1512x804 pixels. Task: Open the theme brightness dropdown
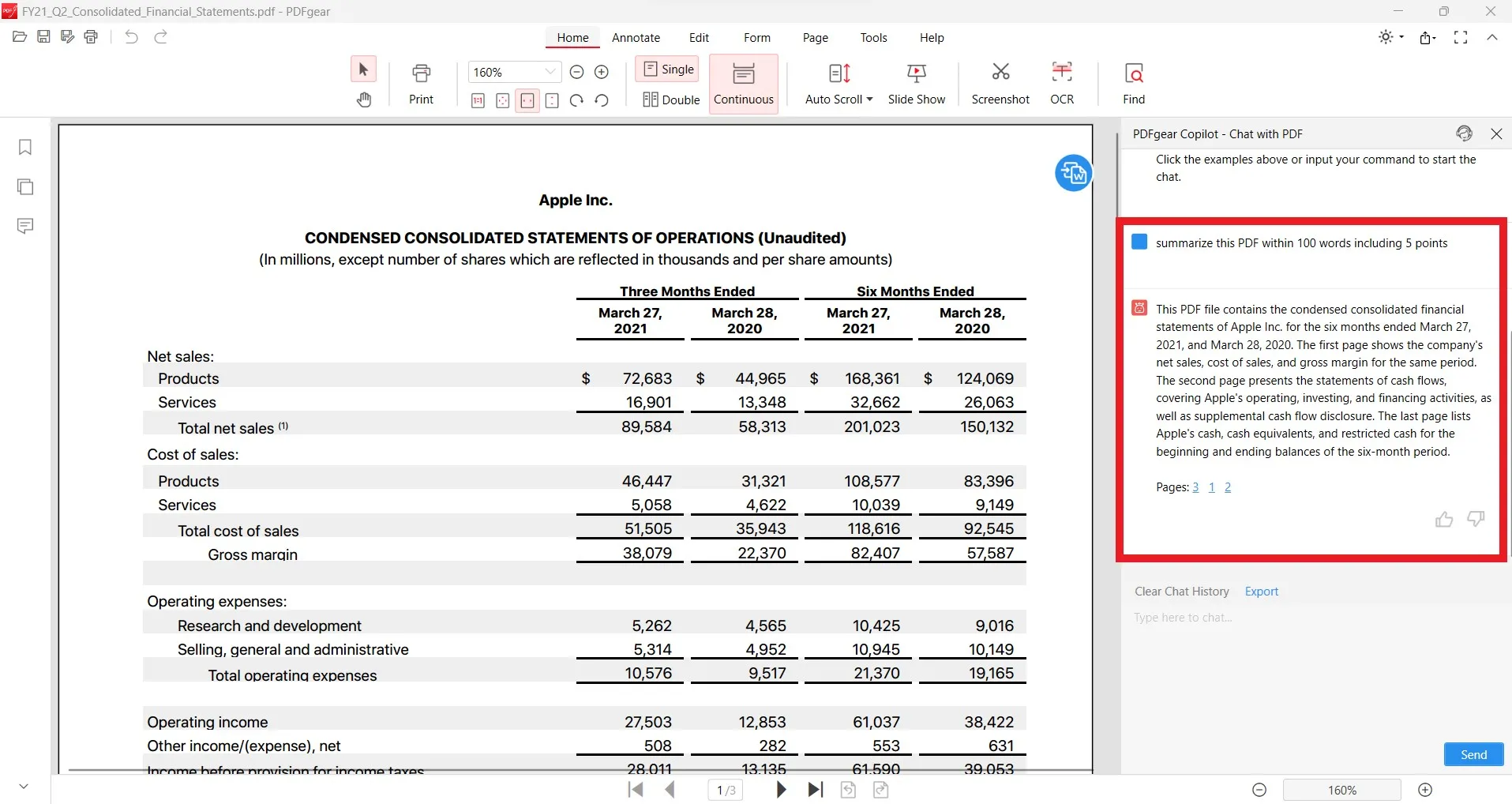coord(1390,37)
